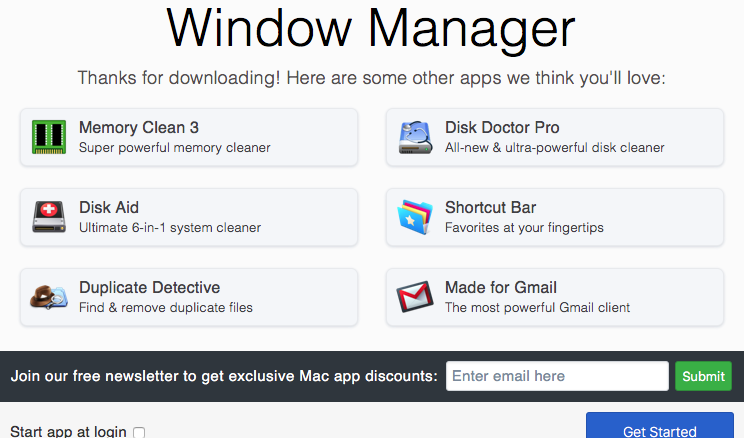Click "Ultimate 6-in-1 system cleaner" text
Viewport: 744px width, 438px height.
(x=170, y=228)
